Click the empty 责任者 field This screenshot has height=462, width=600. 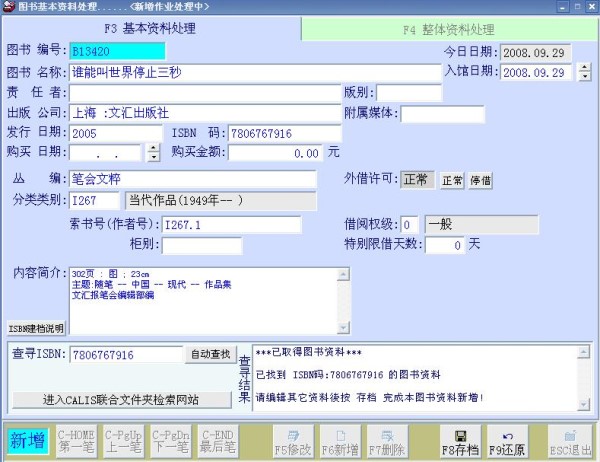click(x=205, y=93)
